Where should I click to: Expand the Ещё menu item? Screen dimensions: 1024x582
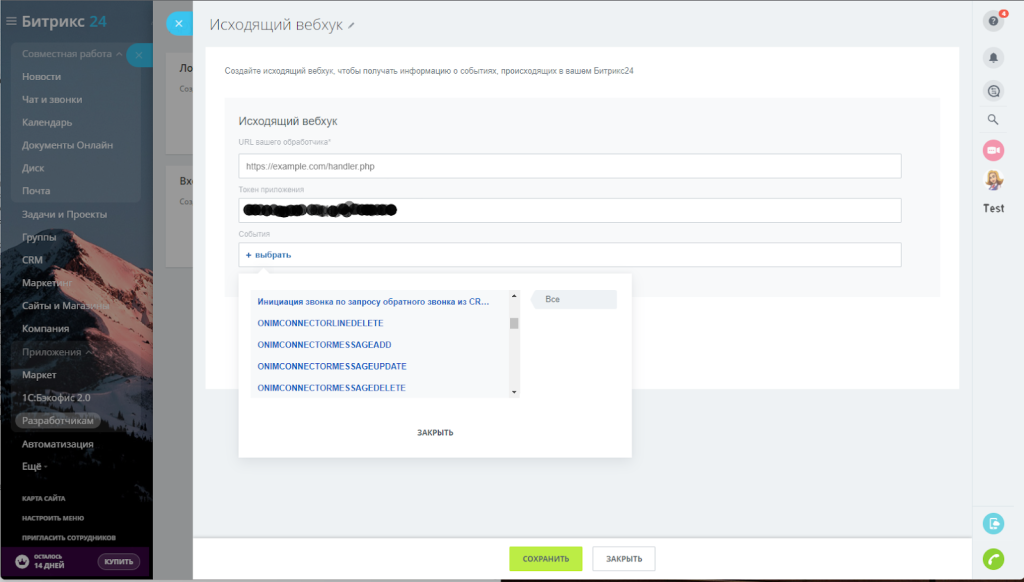tap(35, 466)
